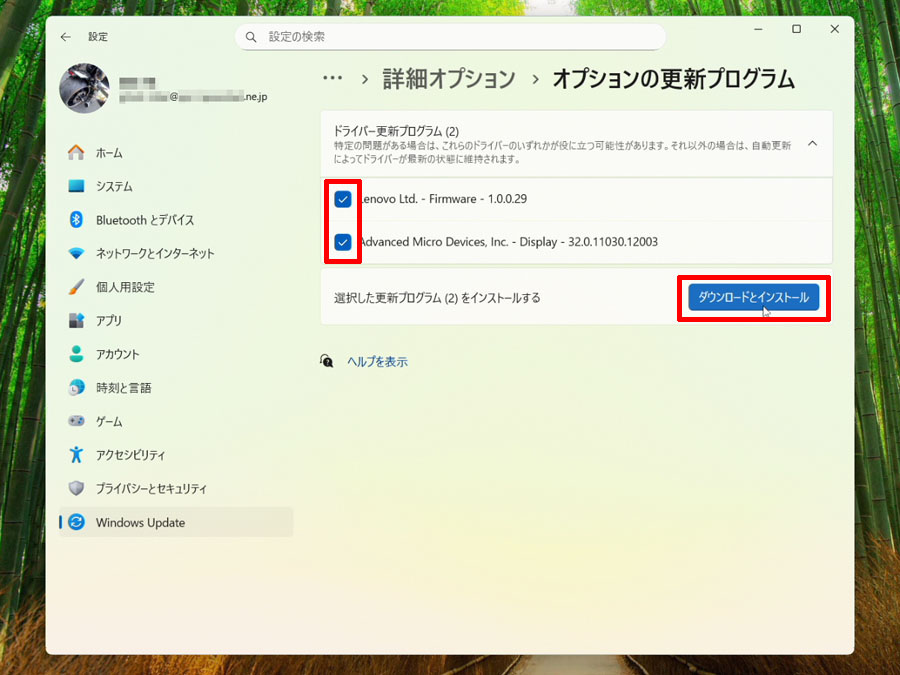Expand the breadcrumb ellipsis menu
This screenshot has height=675, width=900.
333,79
